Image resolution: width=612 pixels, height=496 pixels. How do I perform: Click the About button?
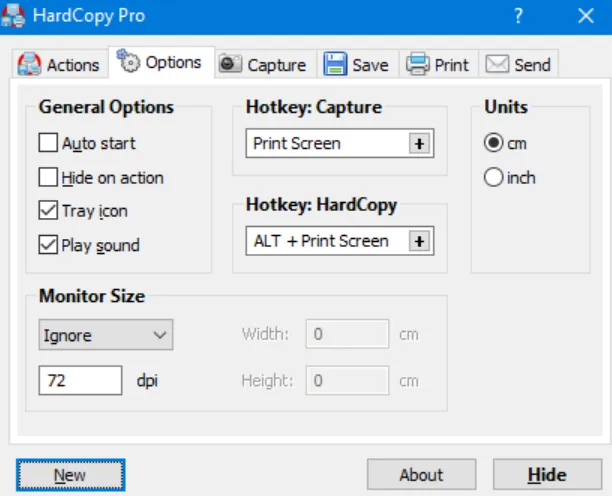point(422,475)
